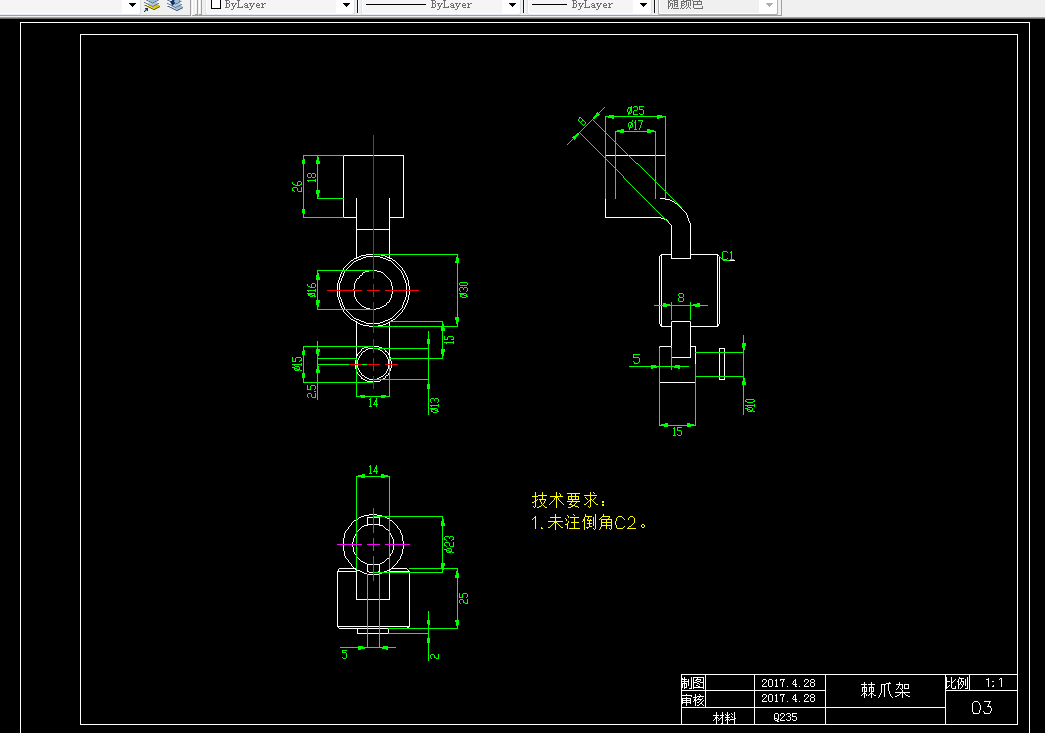1045x733 pixels.
Task: Select the C1 chamfer annotation
Action: point(728,256)
